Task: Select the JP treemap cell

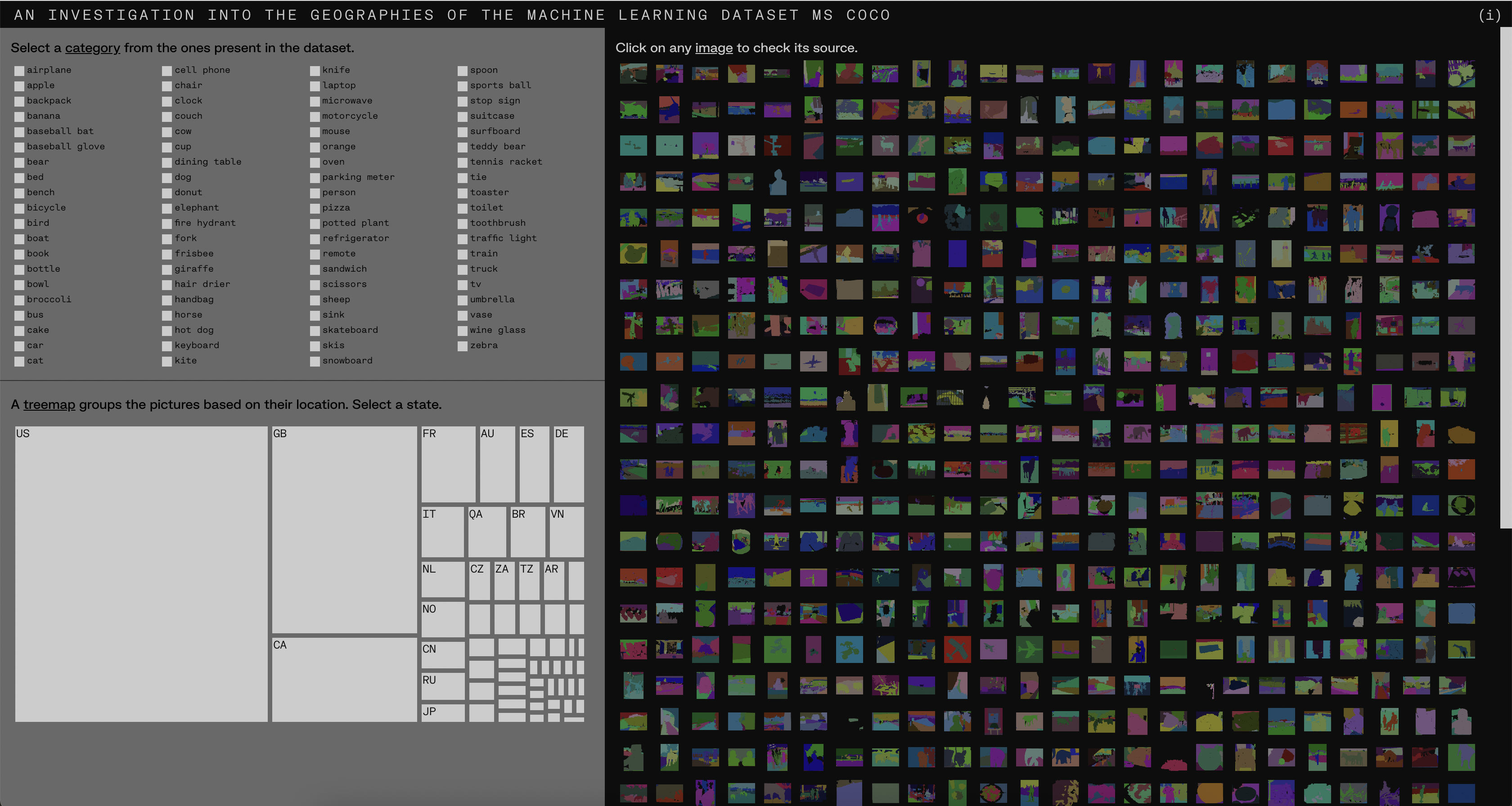Action: tap(442, 713)
